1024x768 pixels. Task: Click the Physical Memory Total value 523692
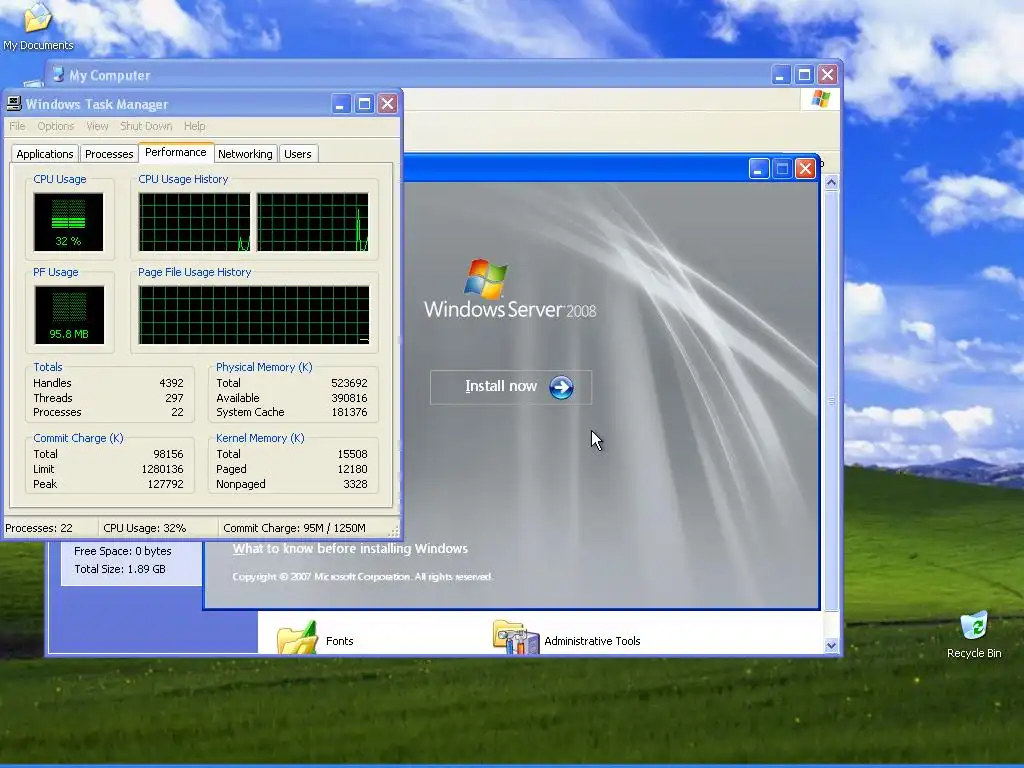coord(349,383)
